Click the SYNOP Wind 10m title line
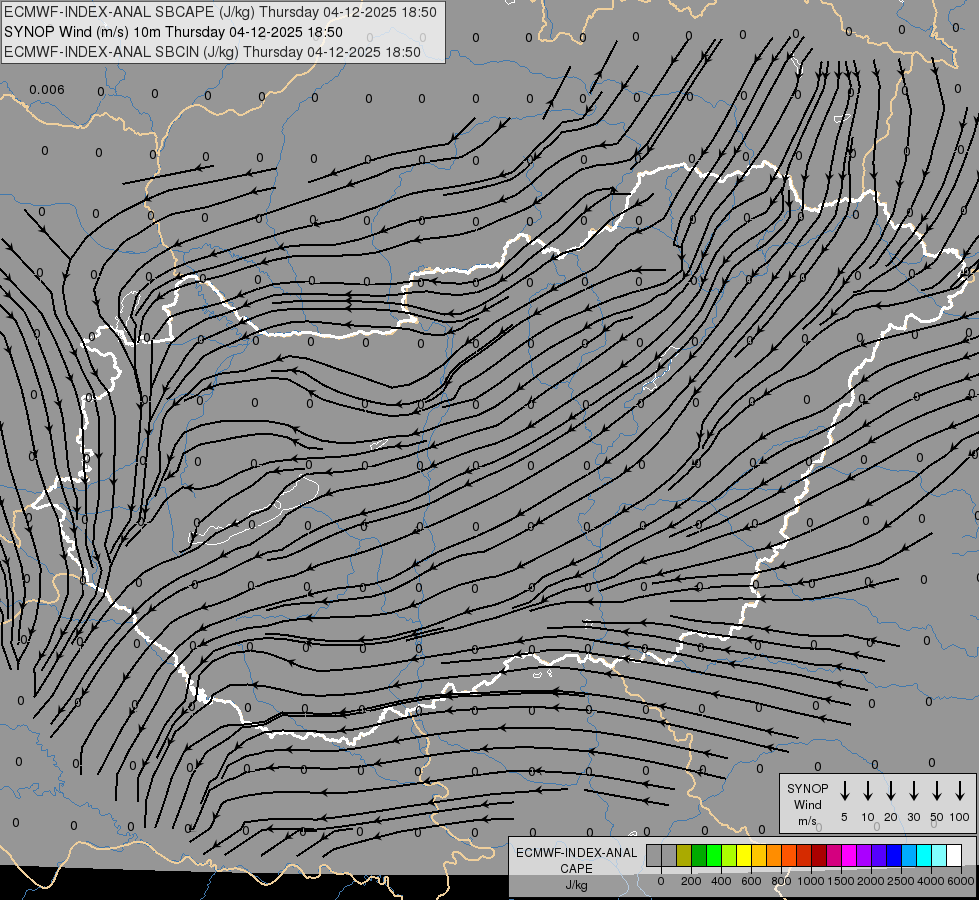This screenshot has height=900, width=979. point(173,32)
